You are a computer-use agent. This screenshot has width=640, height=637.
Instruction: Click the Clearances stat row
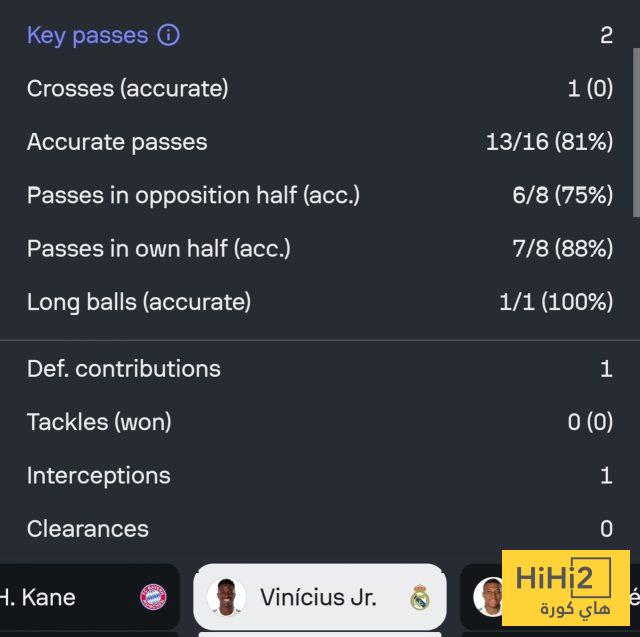(x=320, y=528)
